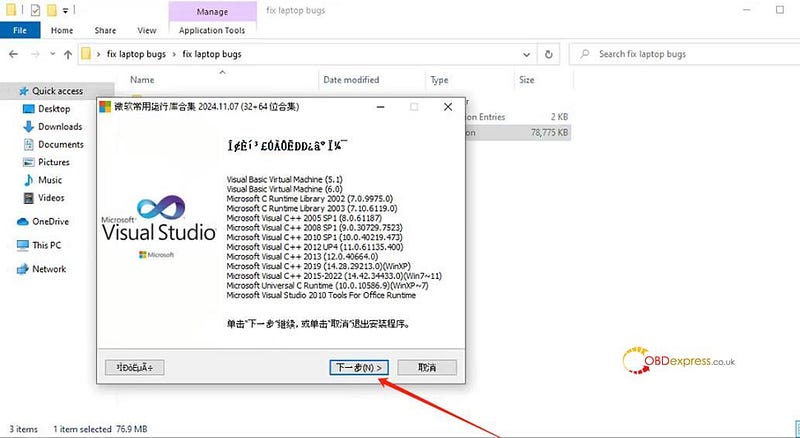Open Documents in the navigation pane
Viewport: 800px width, 438px height.
point(61,144)
